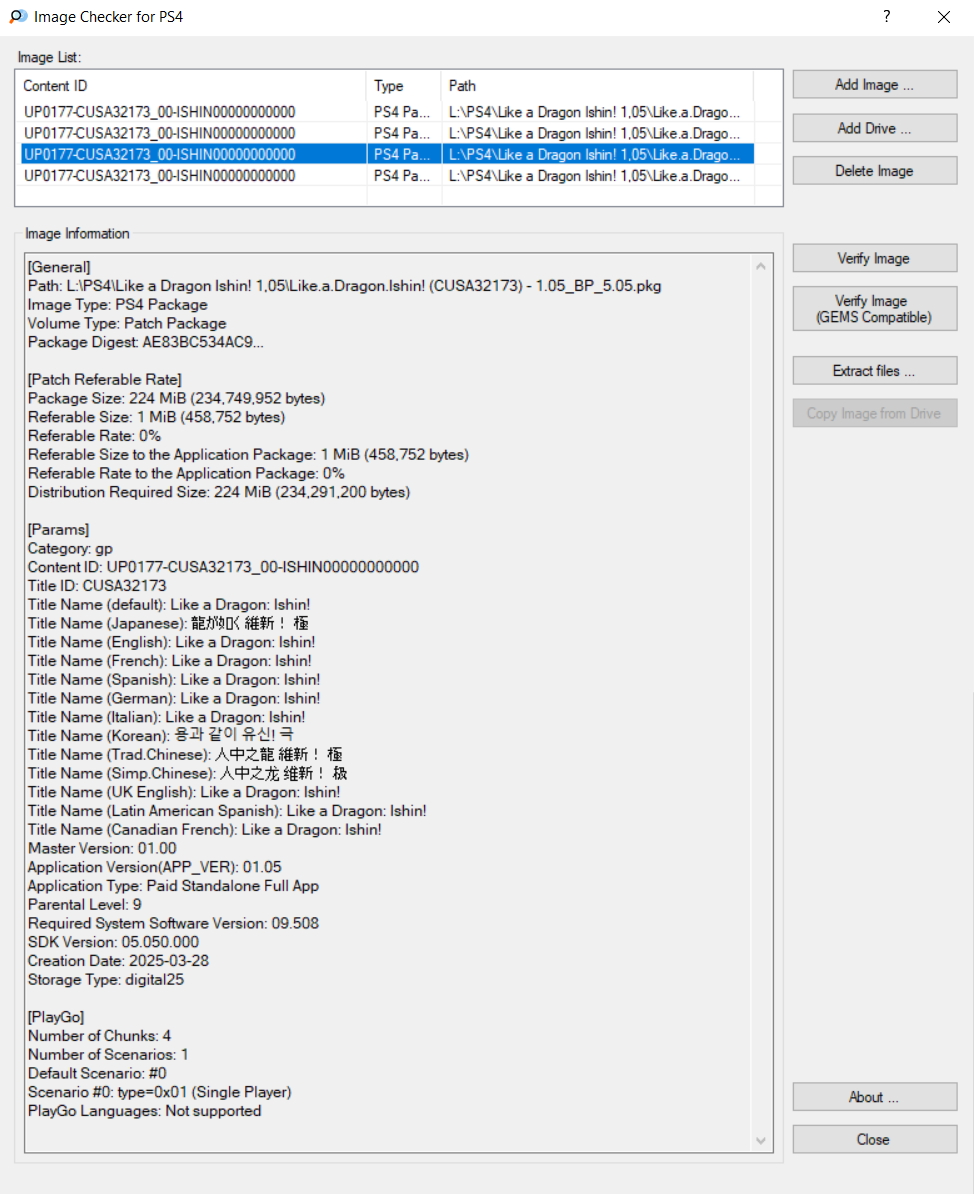Click the 'Image Type: PS4 Package' line
Screen dimensions: 974x1194
(x=117, y=305)
